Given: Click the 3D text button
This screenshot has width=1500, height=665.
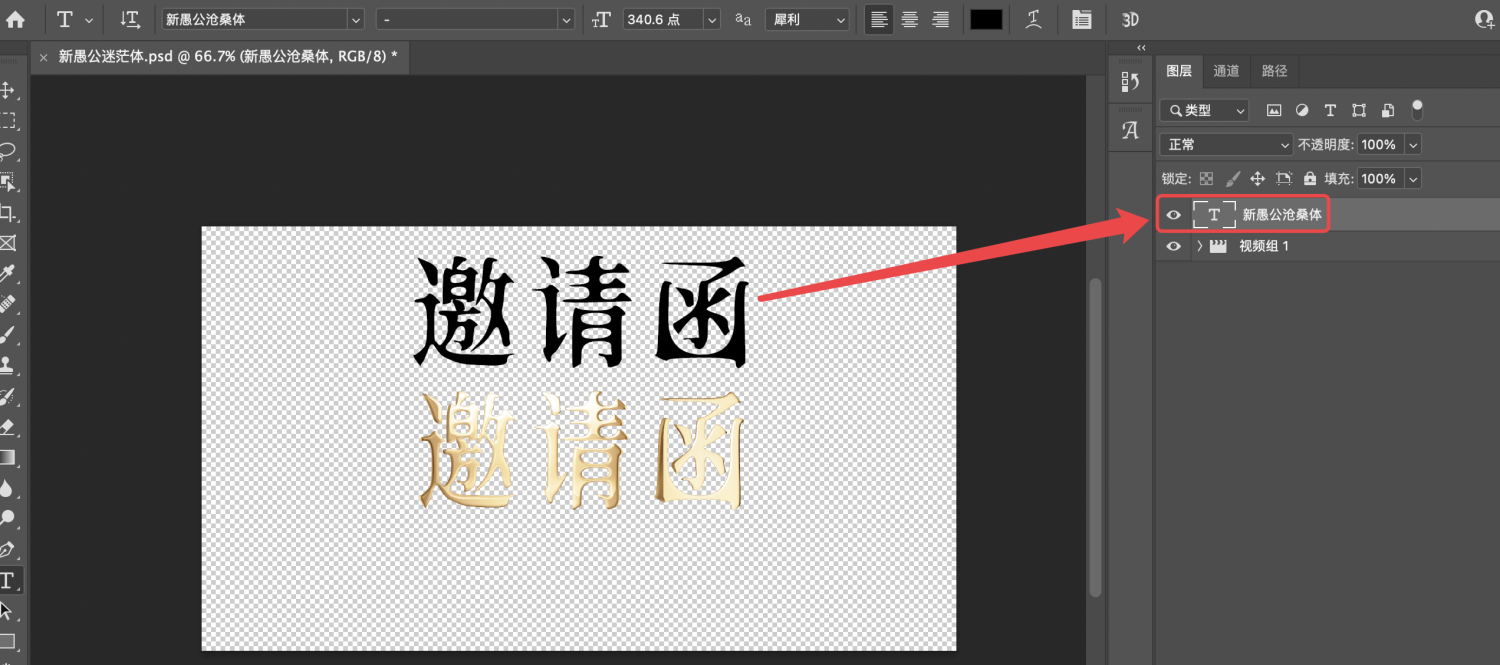Looking at the screenshot, I should (1130, 19).
